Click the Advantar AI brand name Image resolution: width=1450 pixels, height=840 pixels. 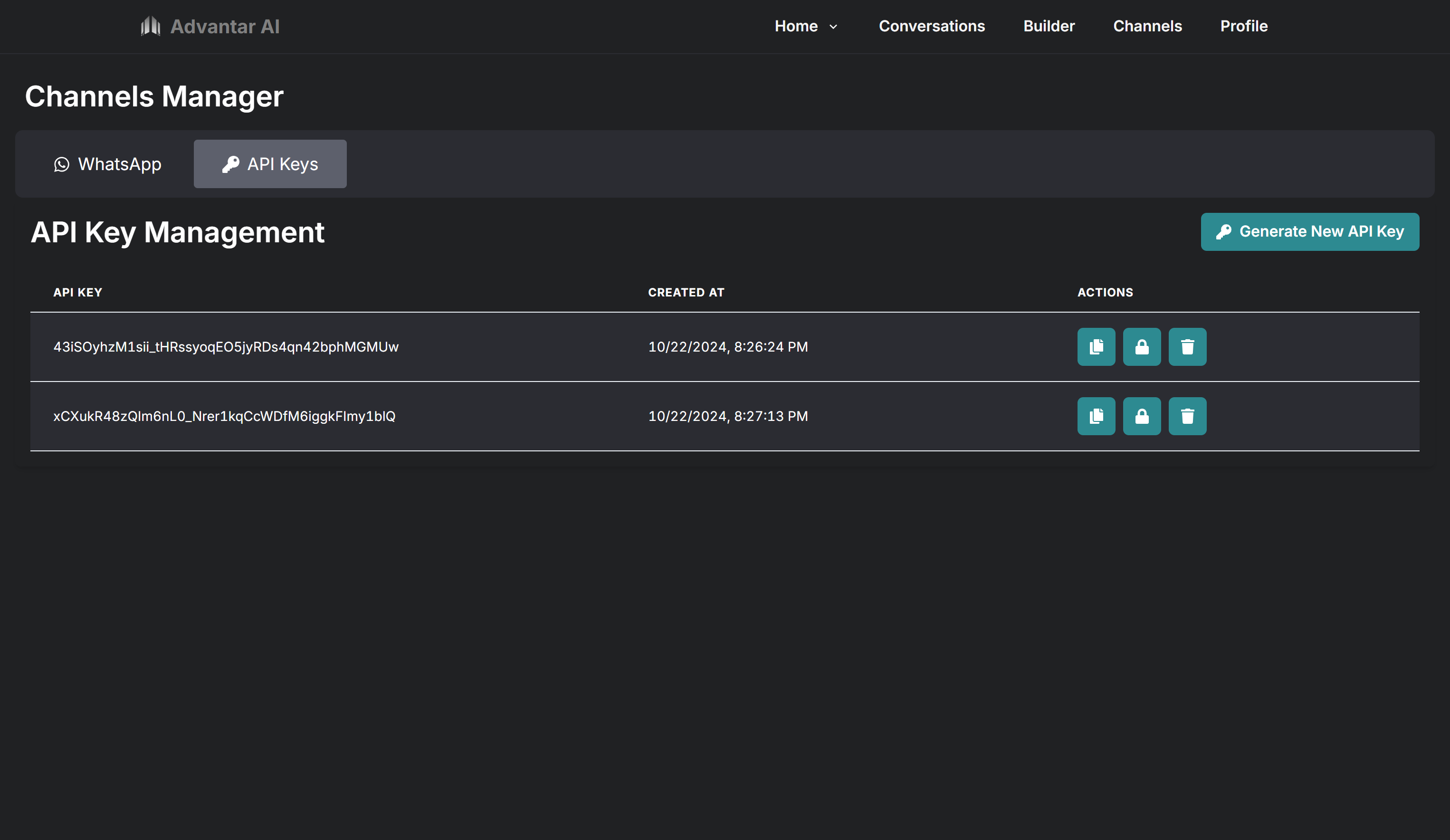(x=224, y=27)
